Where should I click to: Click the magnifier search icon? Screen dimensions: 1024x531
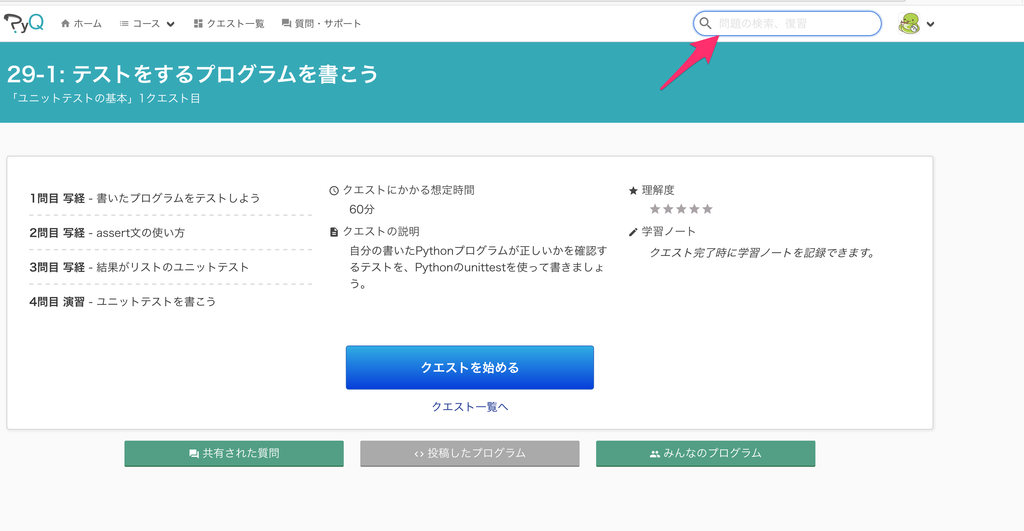click(x=705, y=24)
